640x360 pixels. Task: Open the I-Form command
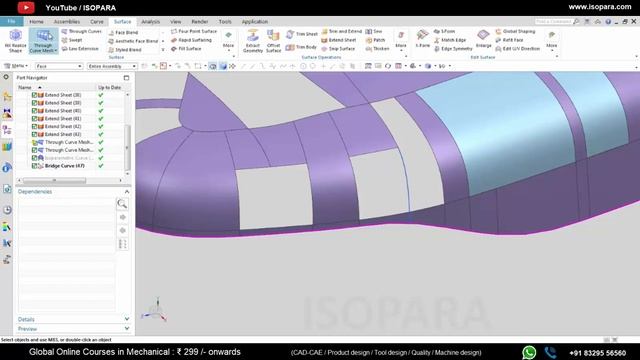[x=444, y=31]
